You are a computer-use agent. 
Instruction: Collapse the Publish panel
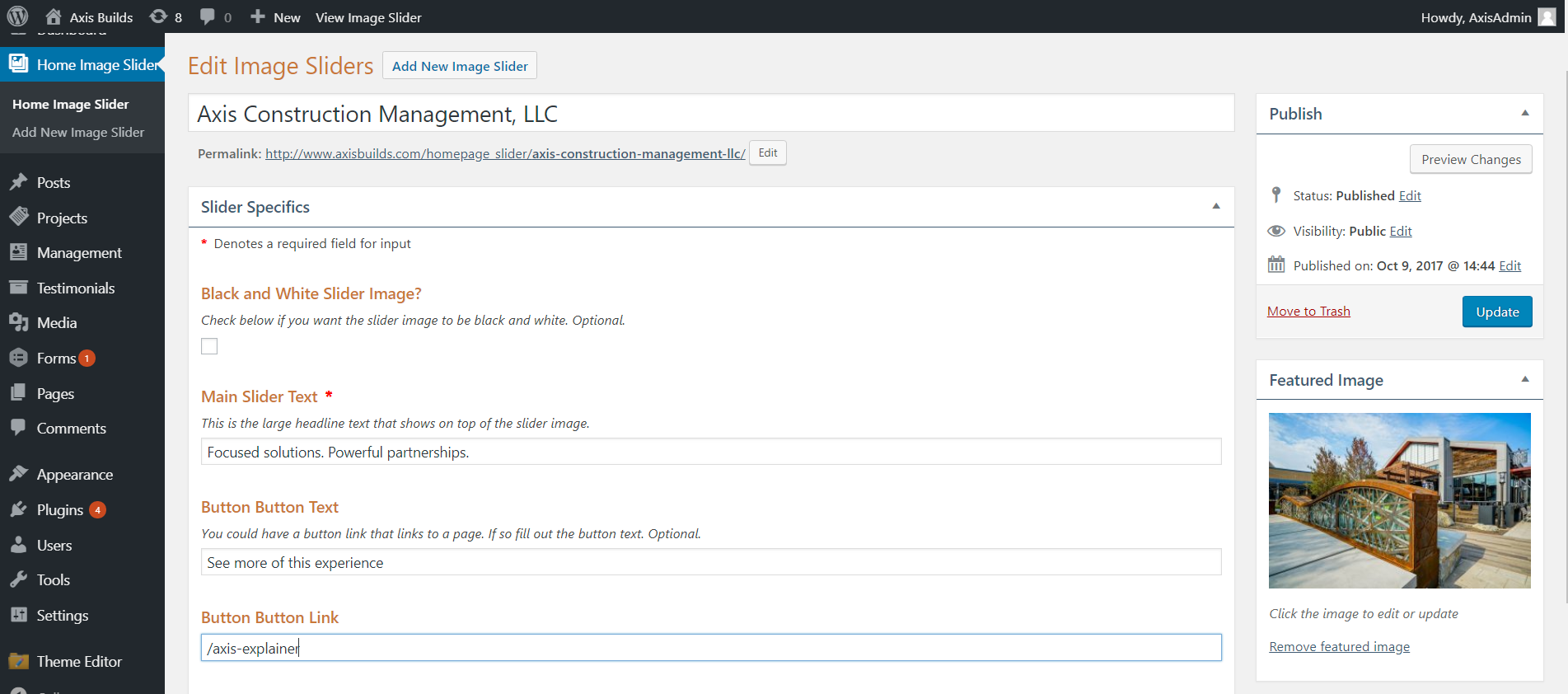point(1525,113)
